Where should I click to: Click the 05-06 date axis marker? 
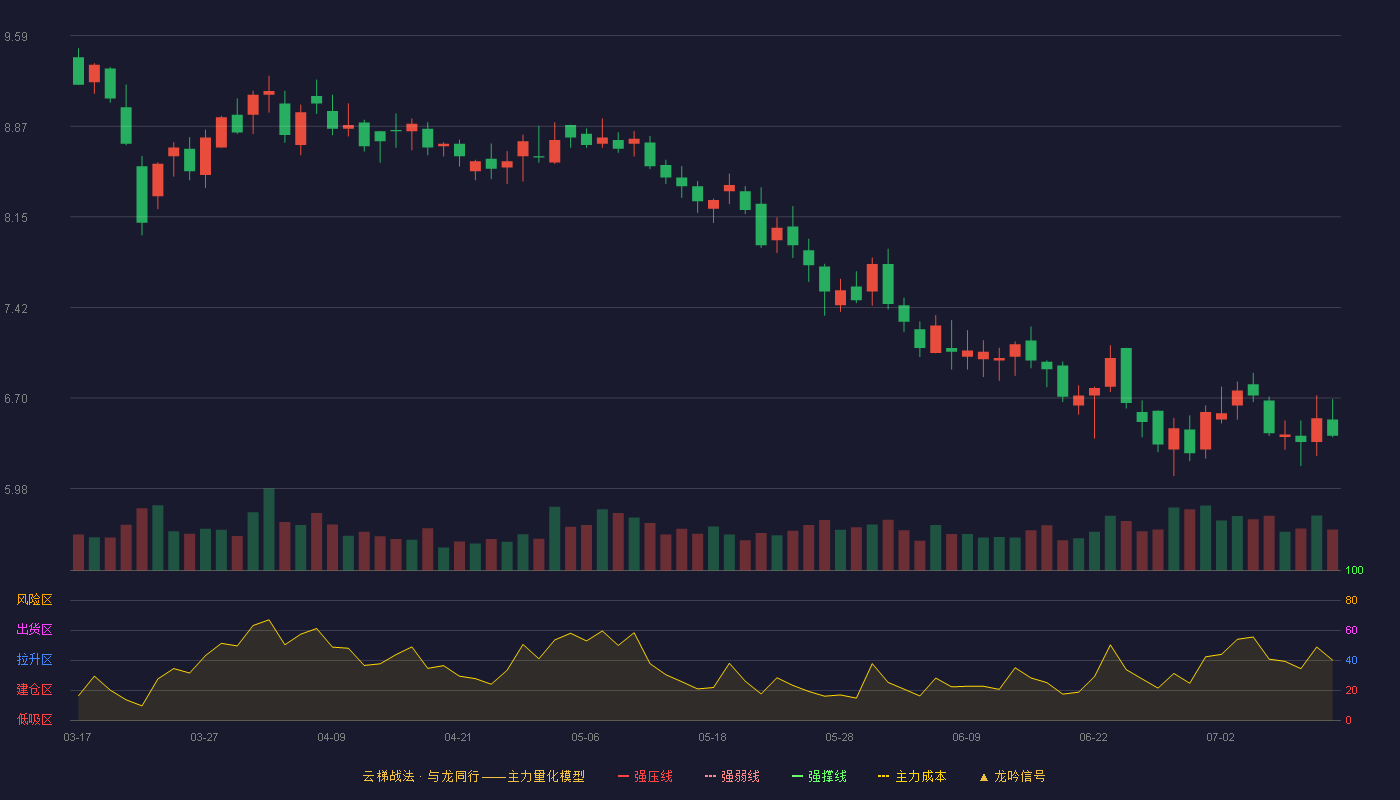[x=585, y=737]
